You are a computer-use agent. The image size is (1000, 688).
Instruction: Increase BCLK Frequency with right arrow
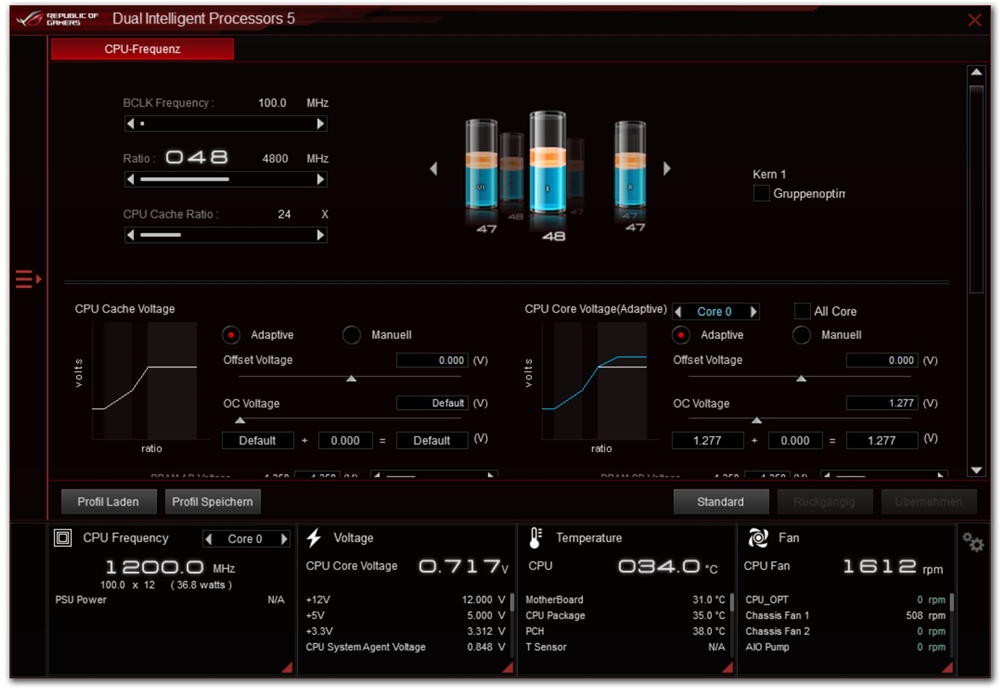[x=320, y=124]
